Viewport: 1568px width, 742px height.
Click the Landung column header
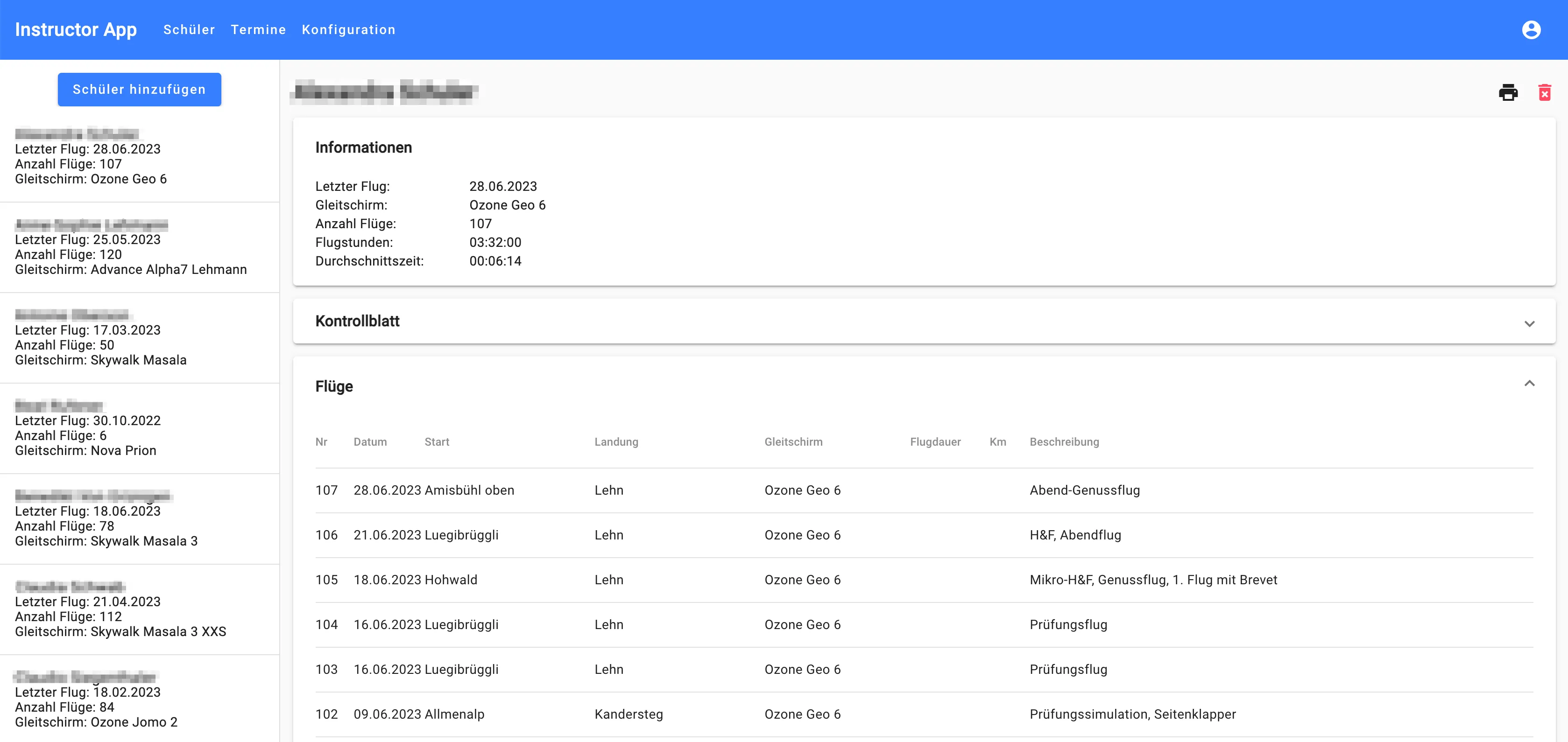click(616, 442)
